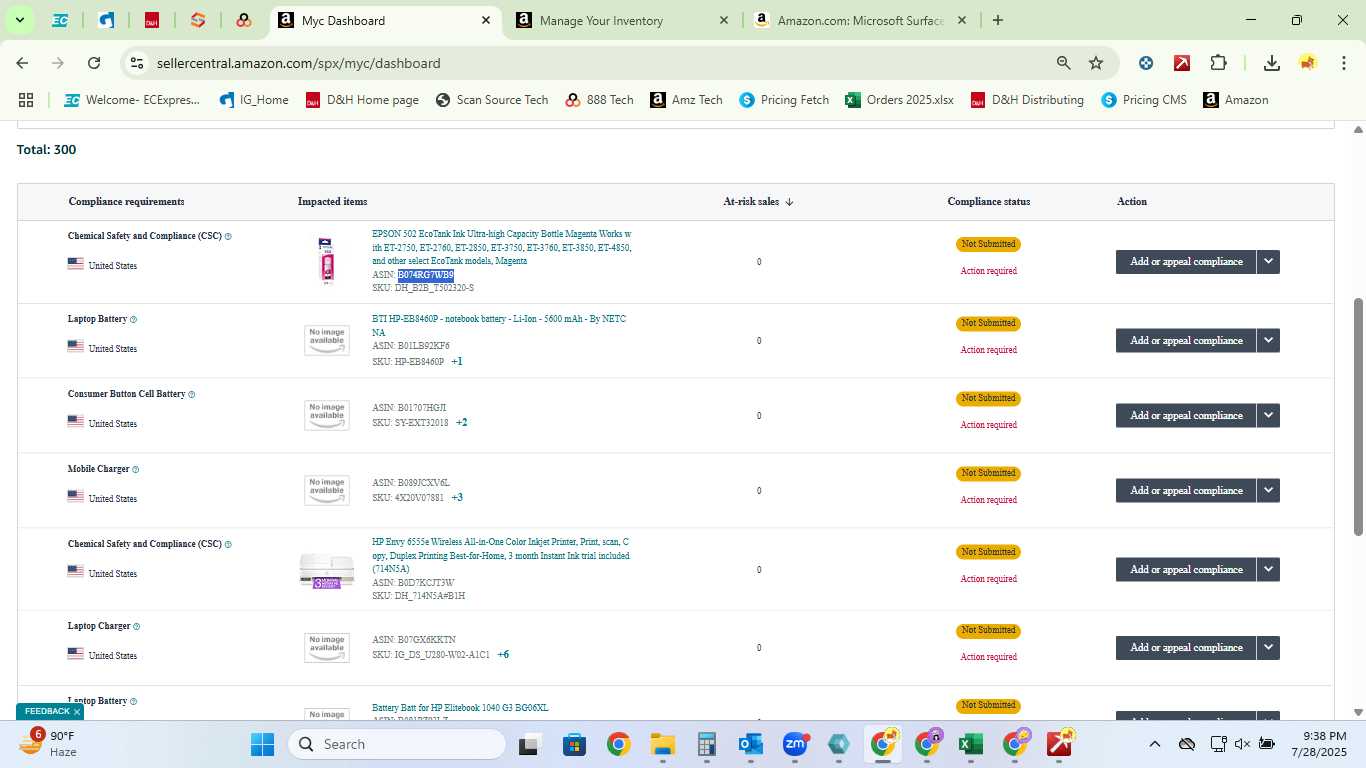This screenshot has width=1366, height=768.
Task: Reload the Seller Central page
Action: [94, 63]
